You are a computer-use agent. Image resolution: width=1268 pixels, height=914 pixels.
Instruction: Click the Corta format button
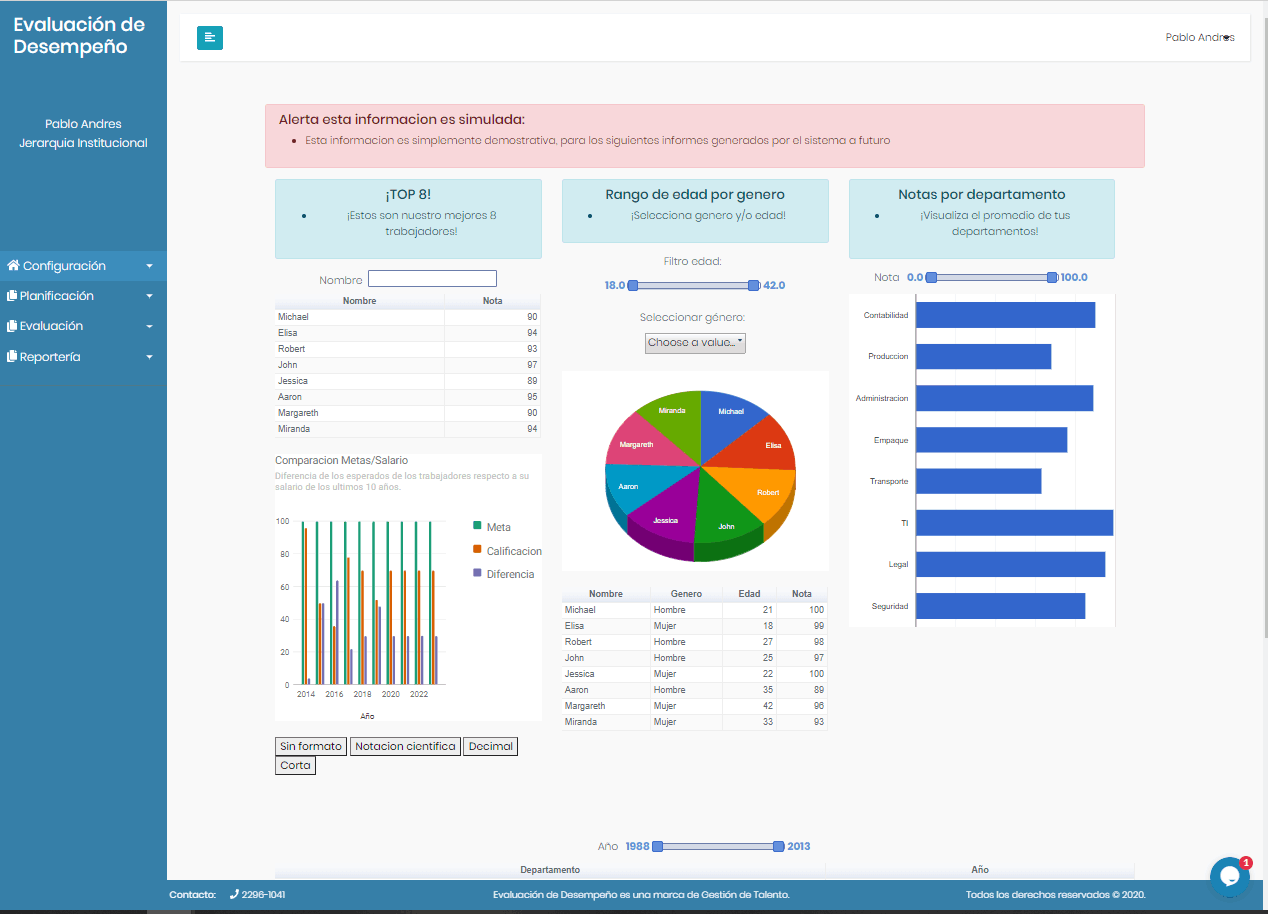tap(295, 766)
